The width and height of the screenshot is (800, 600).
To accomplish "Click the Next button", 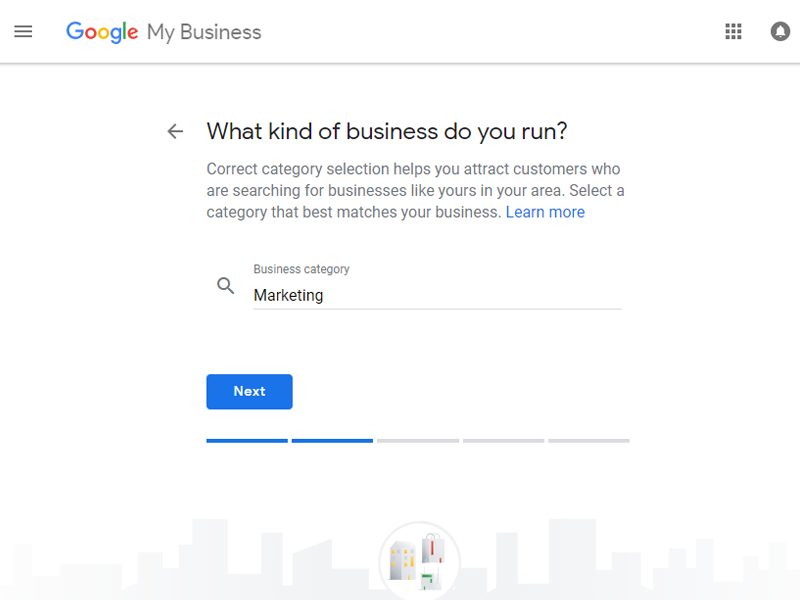I will (249, 391).
